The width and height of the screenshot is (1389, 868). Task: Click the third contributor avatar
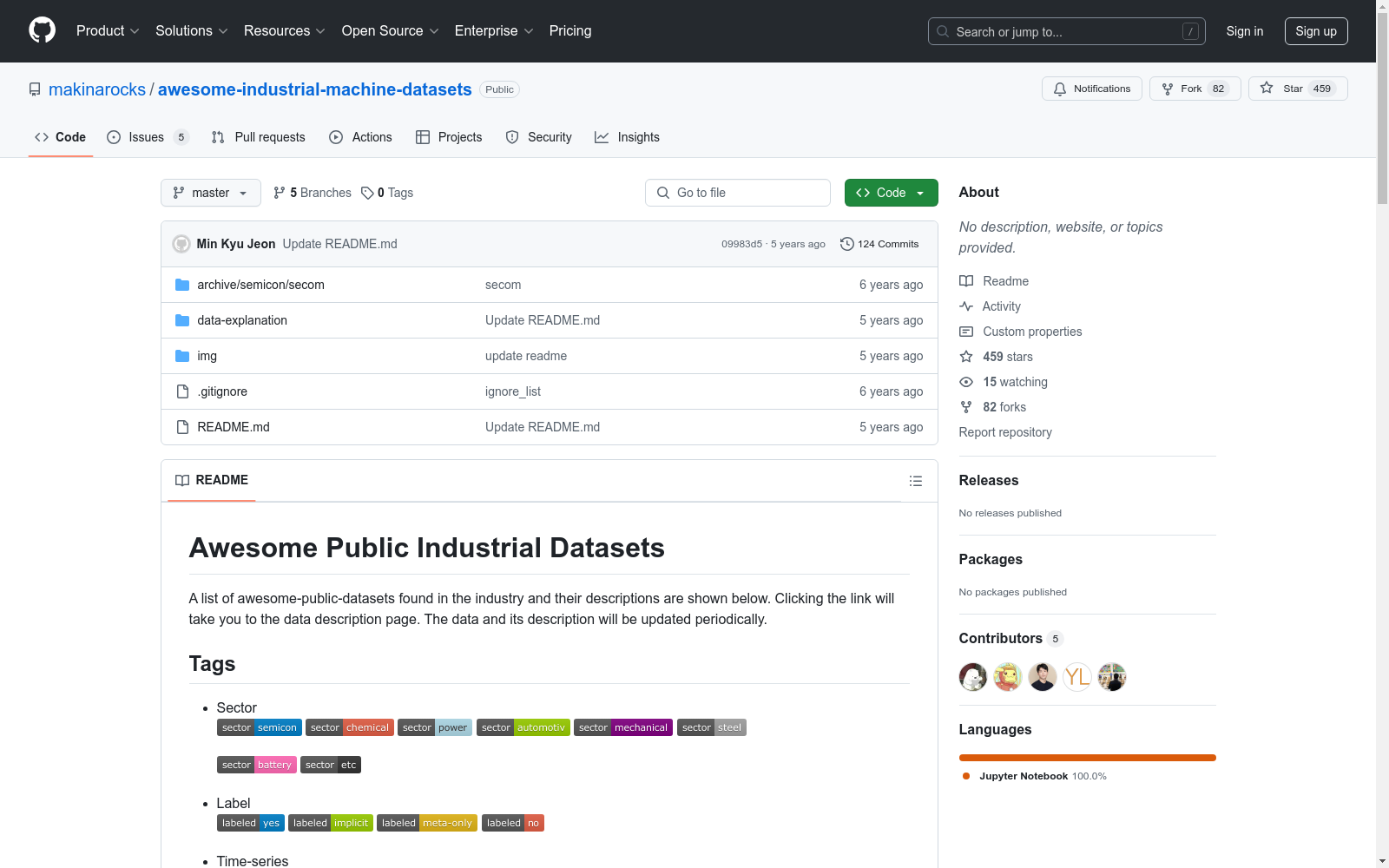pyautogui.click(x=1043, y=677)
